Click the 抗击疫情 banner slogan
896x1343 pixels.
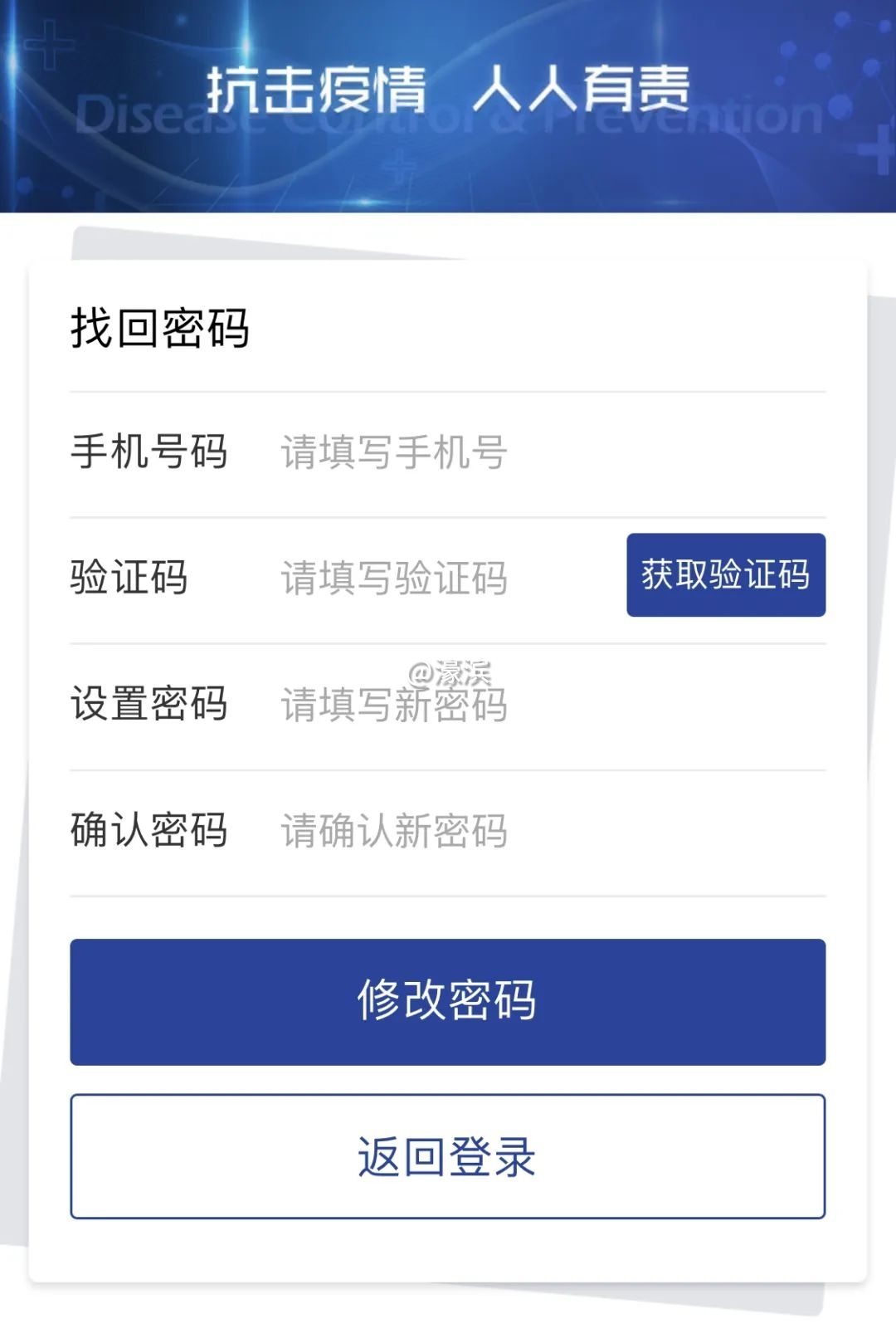(x=316, y=89)
